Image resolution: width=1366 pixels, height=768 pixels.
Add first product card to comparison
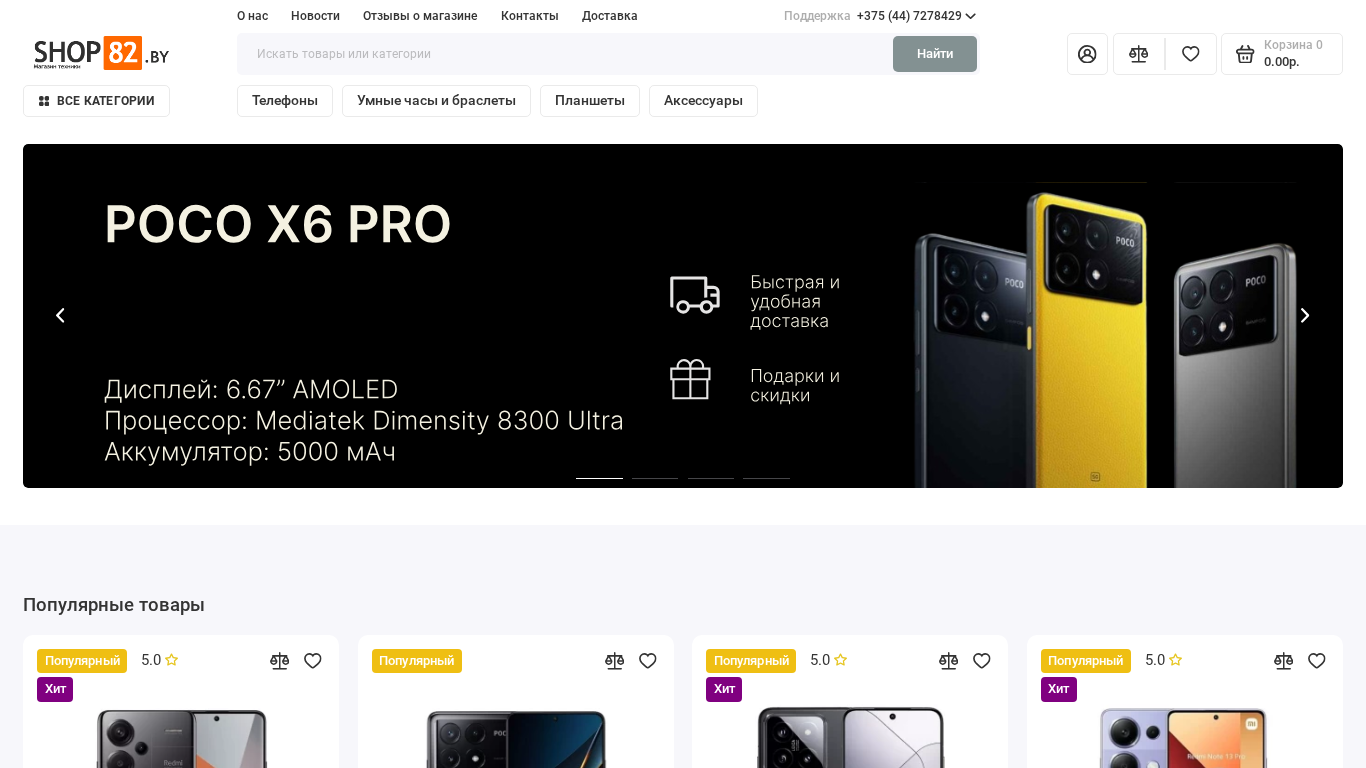point(280,661)
